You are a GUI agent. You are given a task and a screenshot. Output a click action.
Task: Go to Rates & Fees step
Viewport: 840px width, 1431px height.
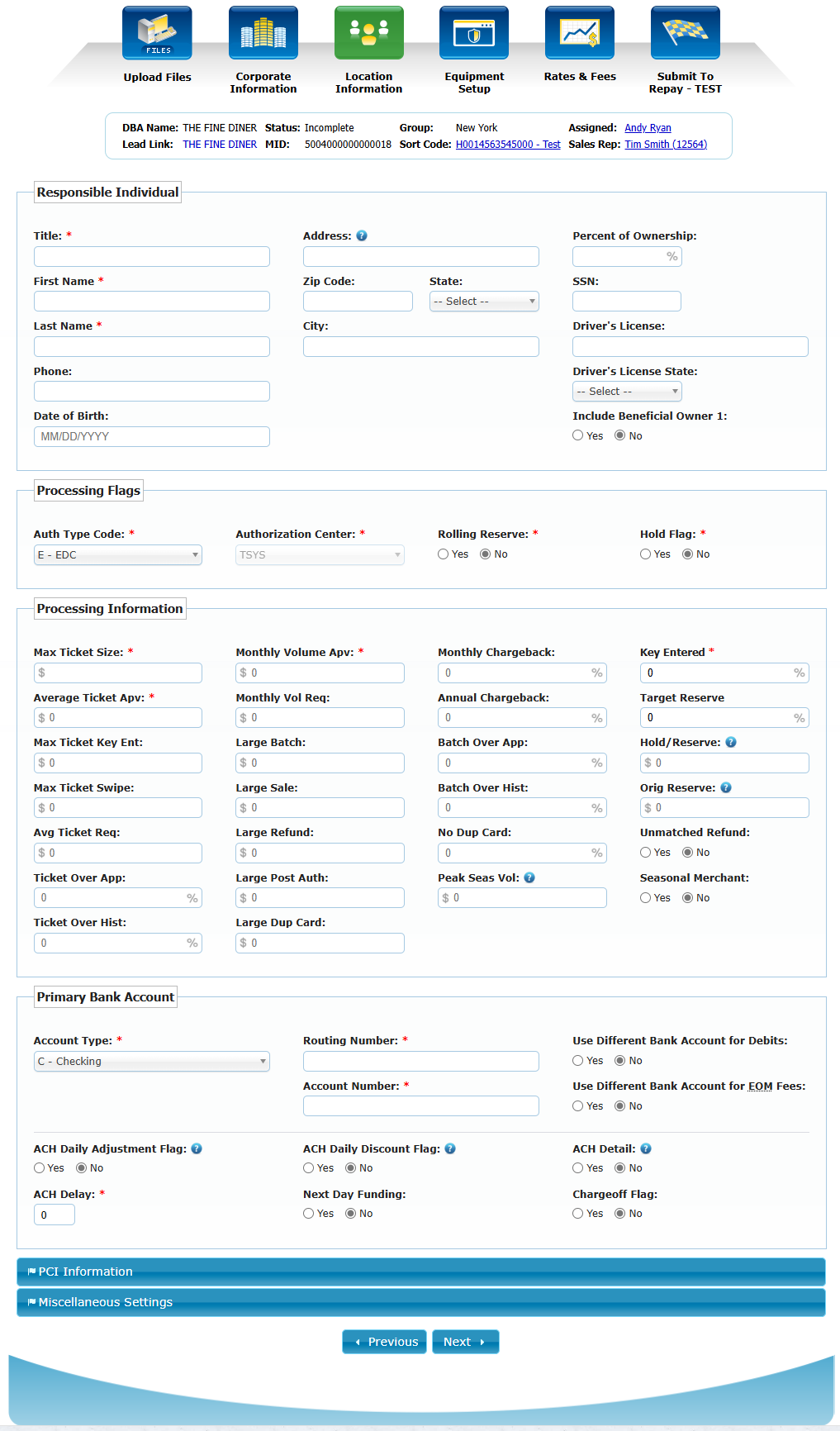pos(580,77)
